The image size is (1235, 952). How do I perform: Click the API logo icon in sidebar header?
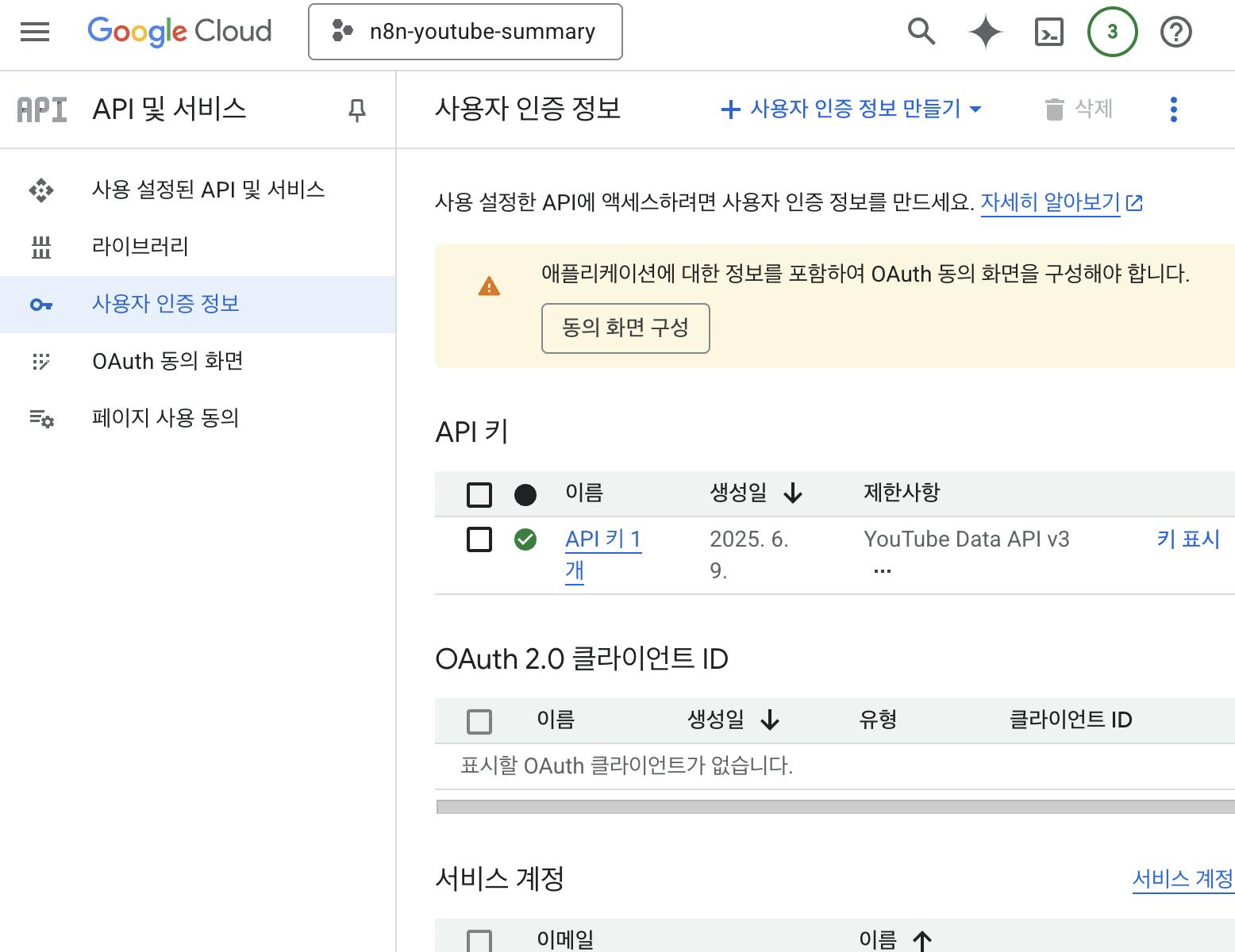[42, 109]
